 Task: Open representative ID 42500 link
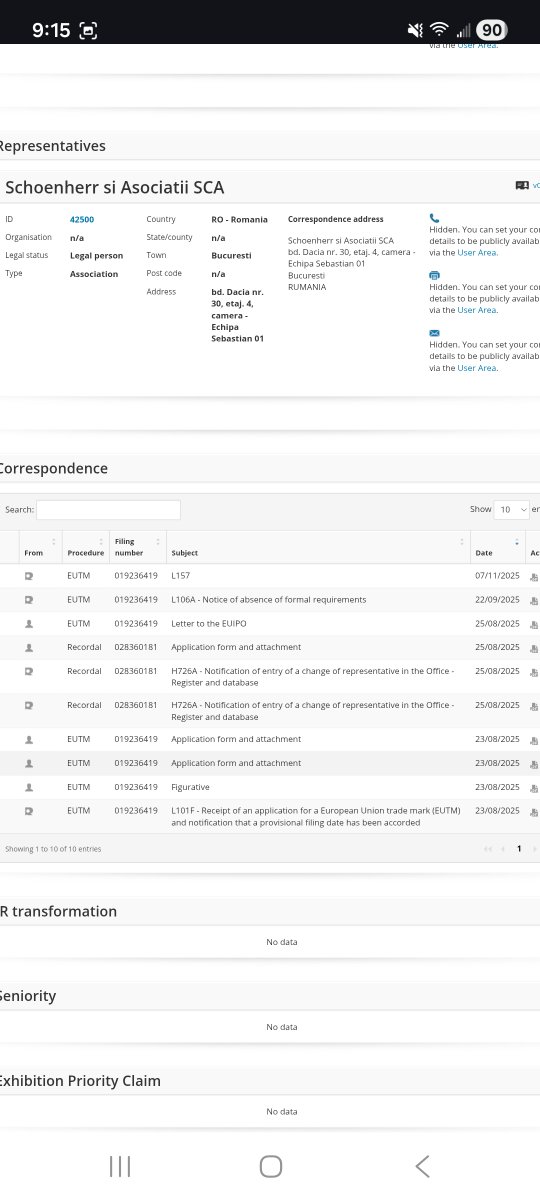(x=82, y=219)
